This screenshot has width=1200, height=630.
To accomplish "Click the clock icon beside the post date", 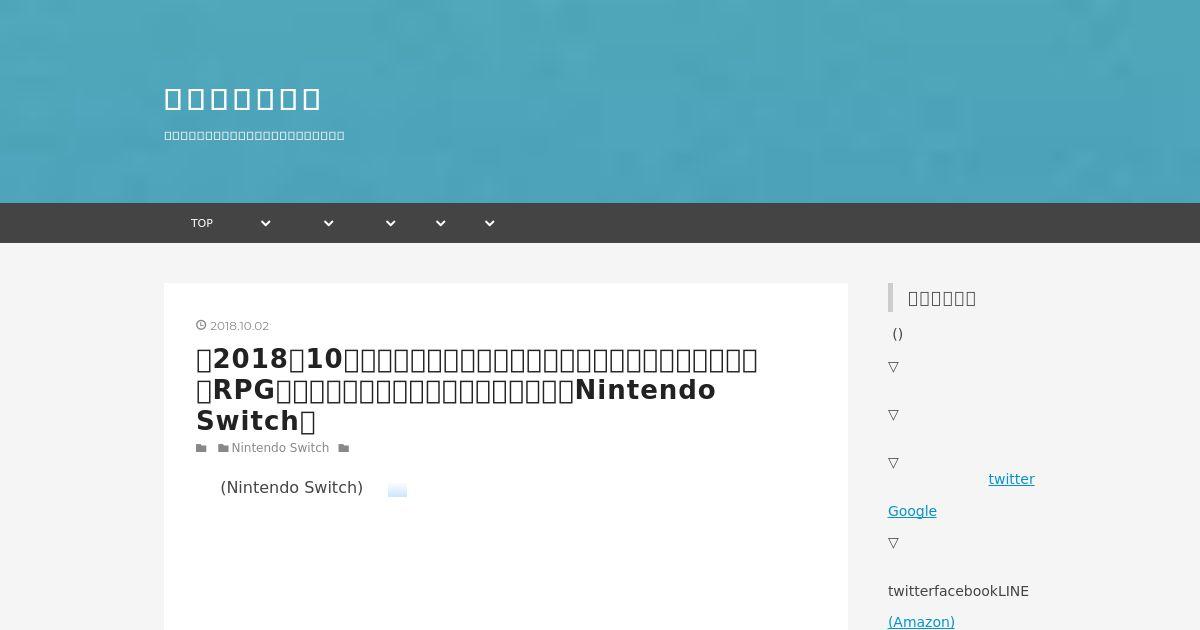I will 201,325.
